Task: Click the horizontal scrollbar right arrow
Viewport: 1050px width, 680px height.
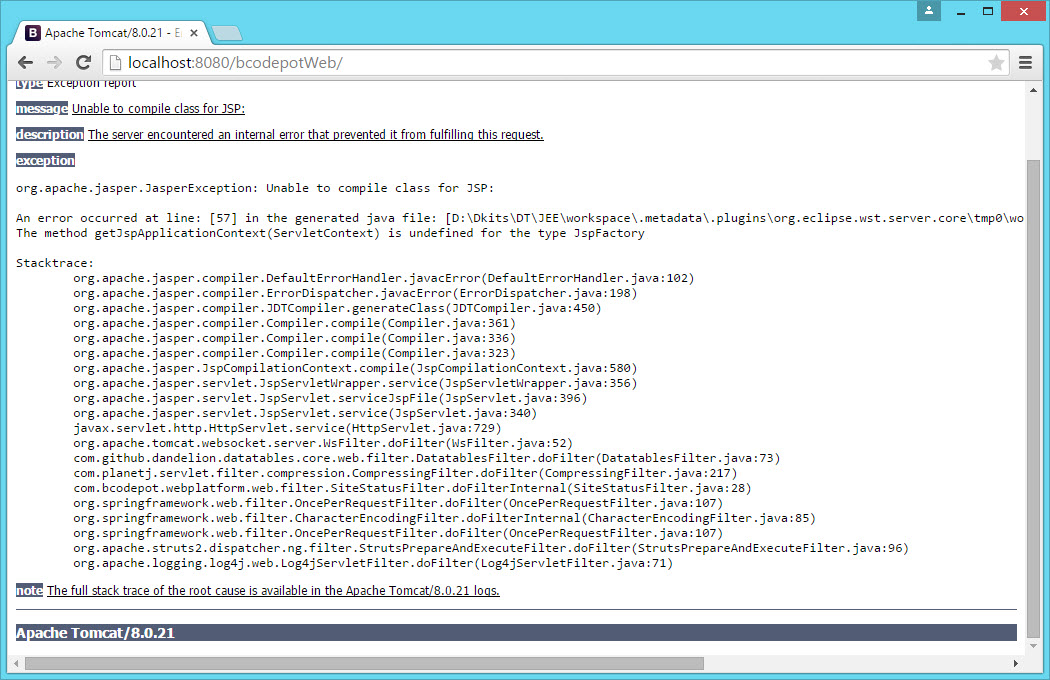Action: [x=1017, y=663]
